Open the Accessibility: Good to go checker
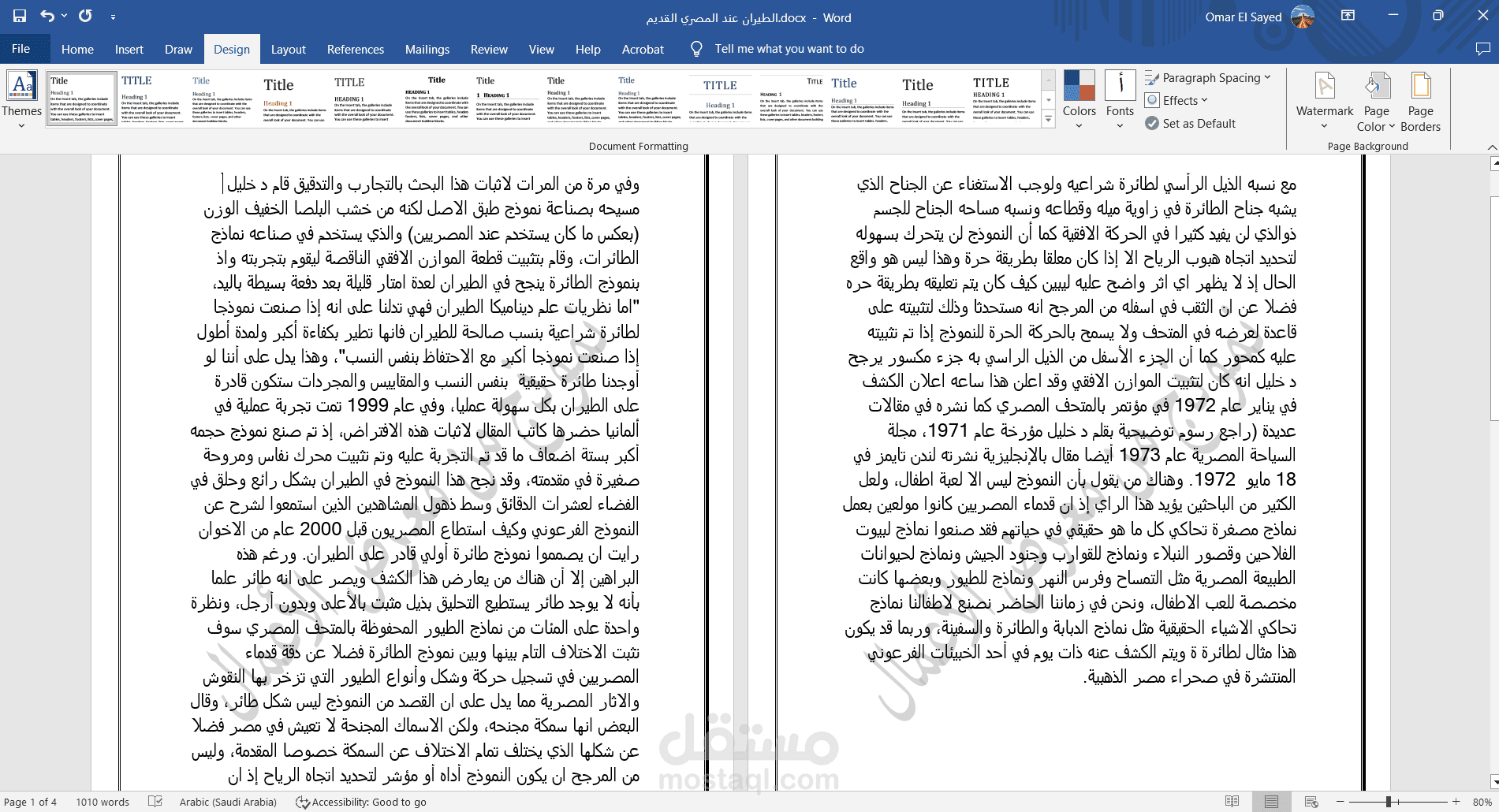Screen dimensions: 1499x812 point(361,802)
